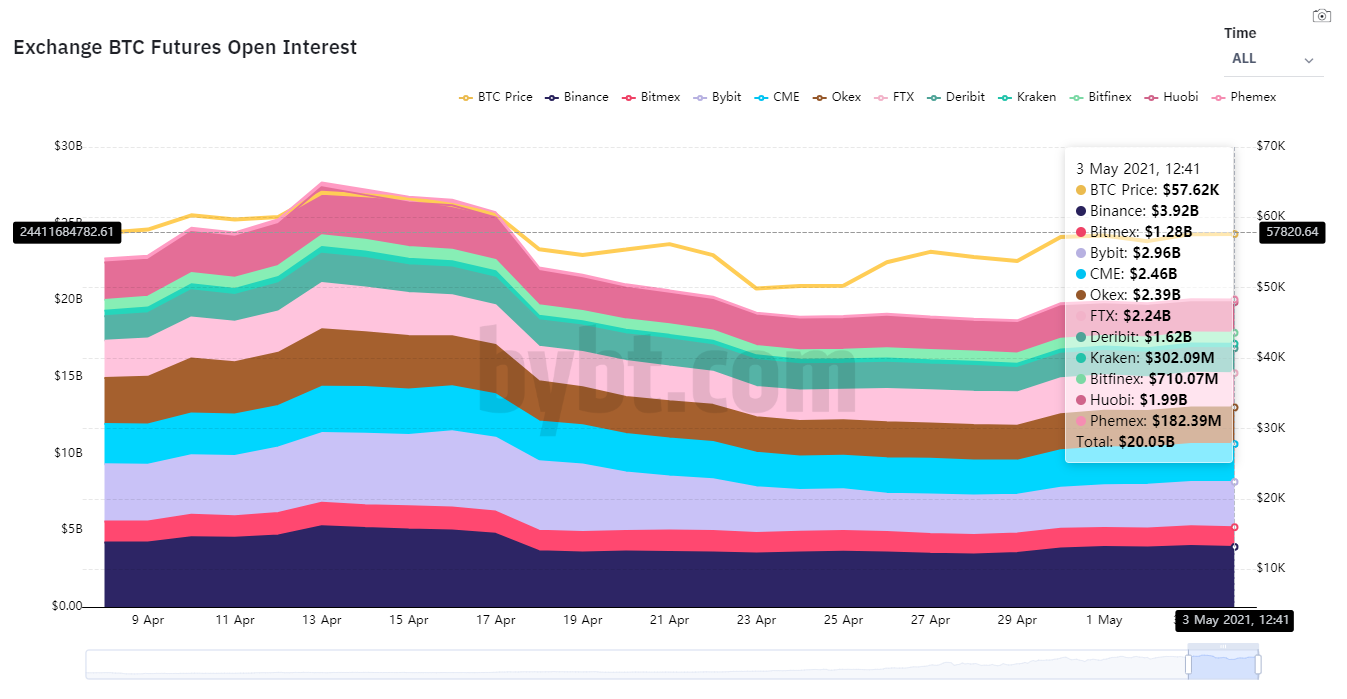Click Total: $20.05B in tooltip
The width and height of the screenshot is (1347, 699).
(1125, 441)
